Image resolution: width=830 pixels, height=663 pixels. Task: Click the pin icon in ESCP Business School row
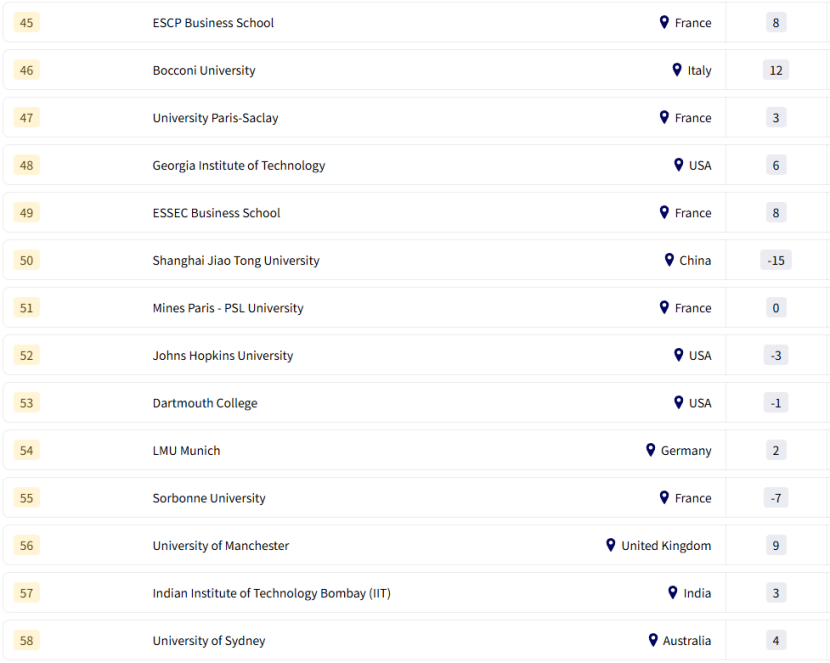pos(664,22)
